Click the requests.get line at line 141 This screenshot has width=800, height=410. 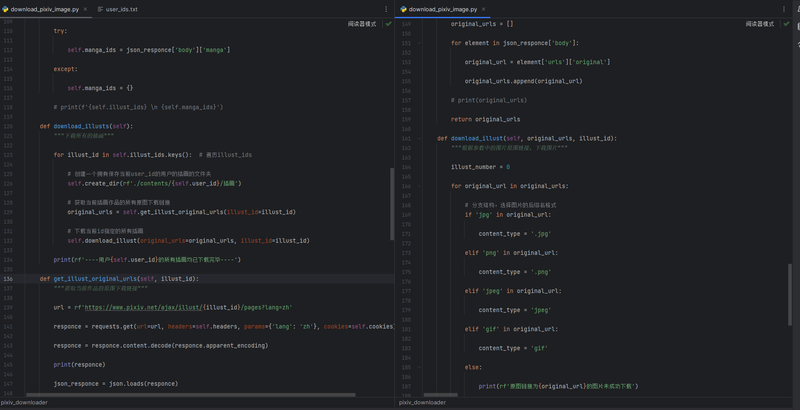[224, 326]
